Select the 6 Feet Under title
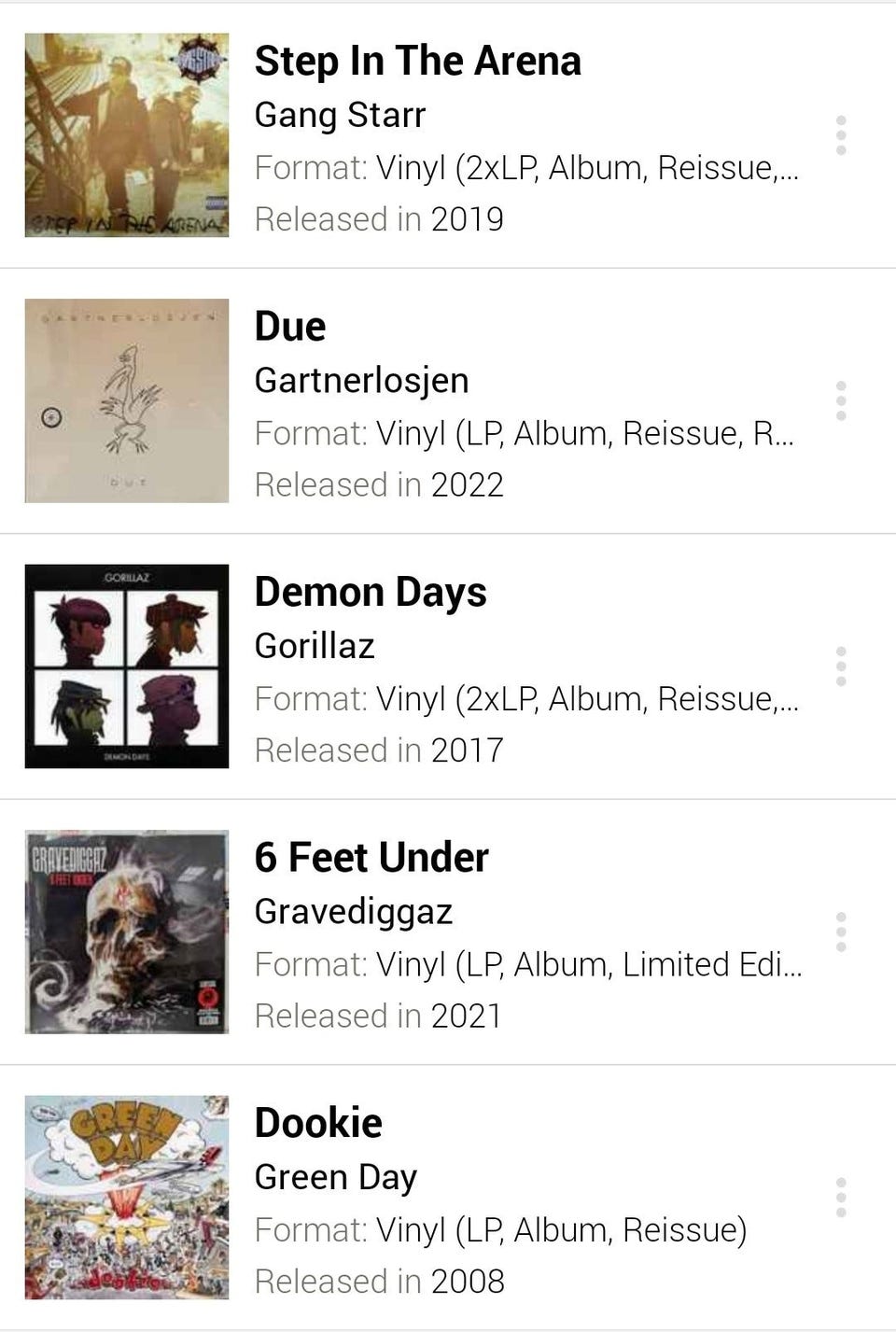896x1332 pixels. [x=371, y=857]
